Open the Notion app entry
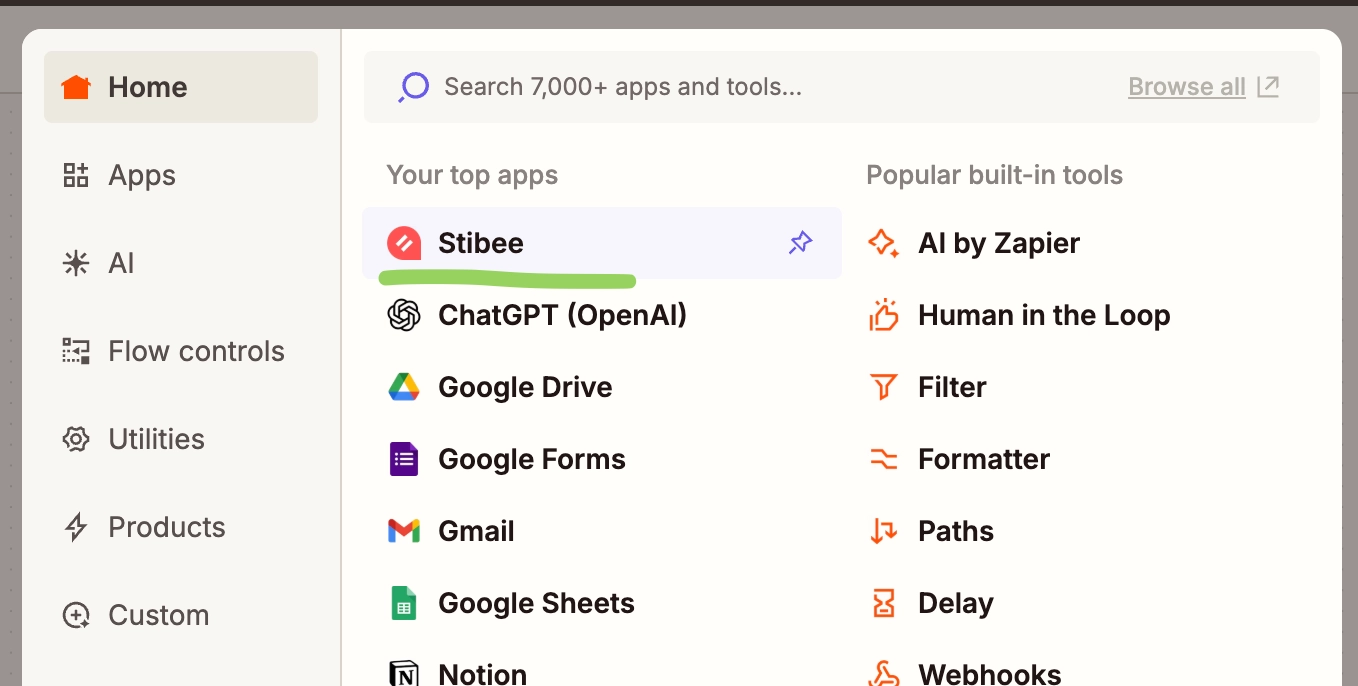The height and width of the screenshot is (686, 1358). (x=482, y=673)
